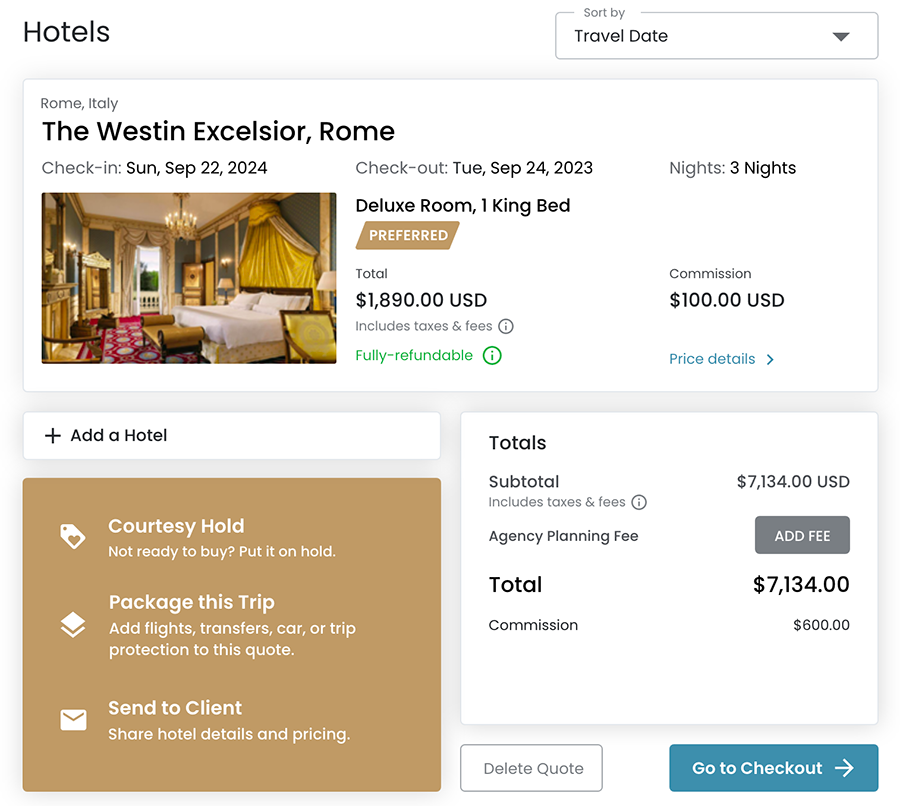This screenshot has width=900, height=806.
Task: Choose Package this Trip option
Action: [x=191, y=602]
